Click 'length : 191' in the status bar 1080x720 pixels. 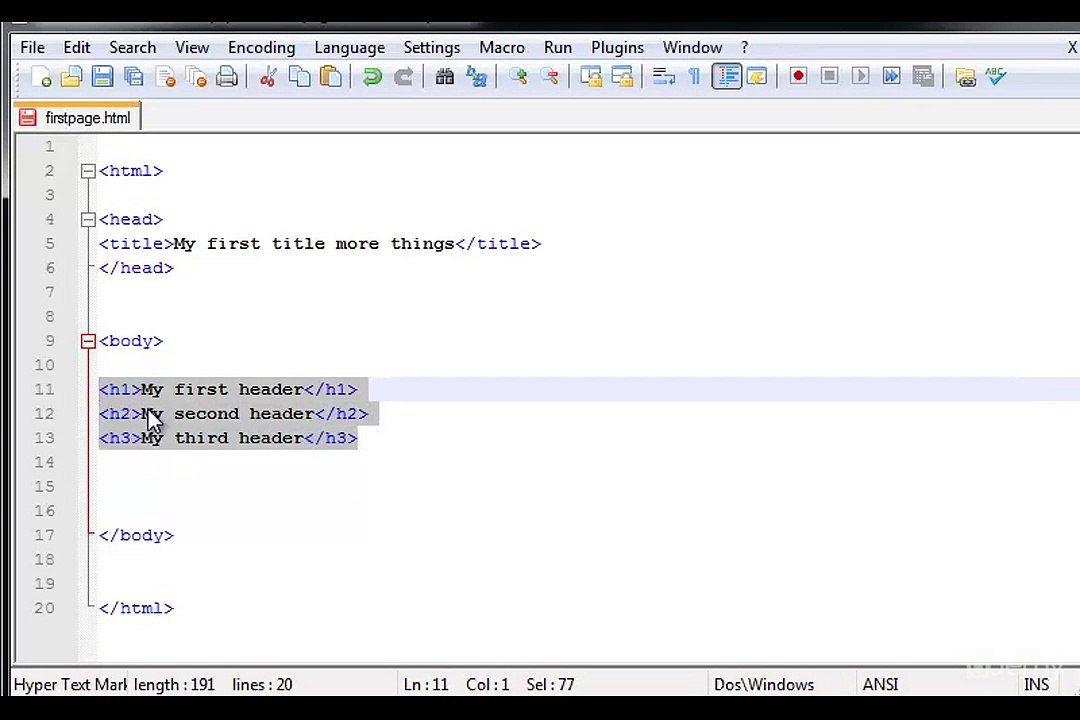174,684
